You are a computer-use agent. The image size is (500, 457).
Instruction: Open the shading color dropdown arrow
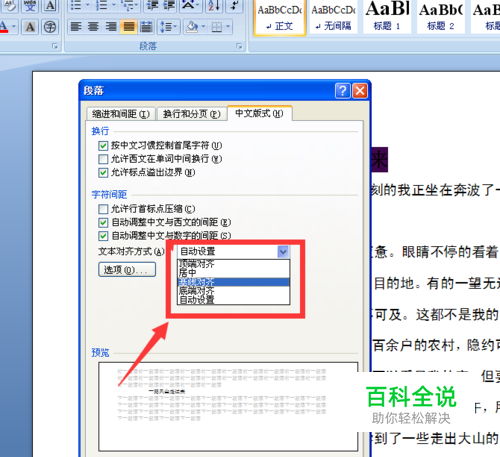[203, 27]
